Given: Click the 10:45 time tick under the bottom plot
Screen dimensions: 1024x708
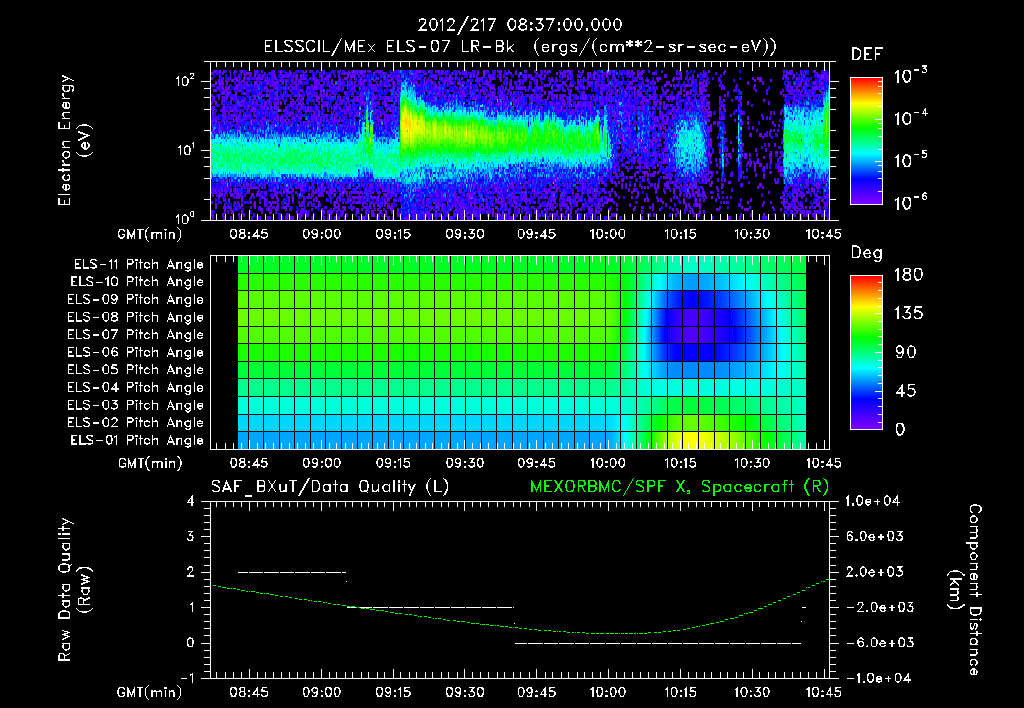Looking at the screenshot, I should 822,692.
